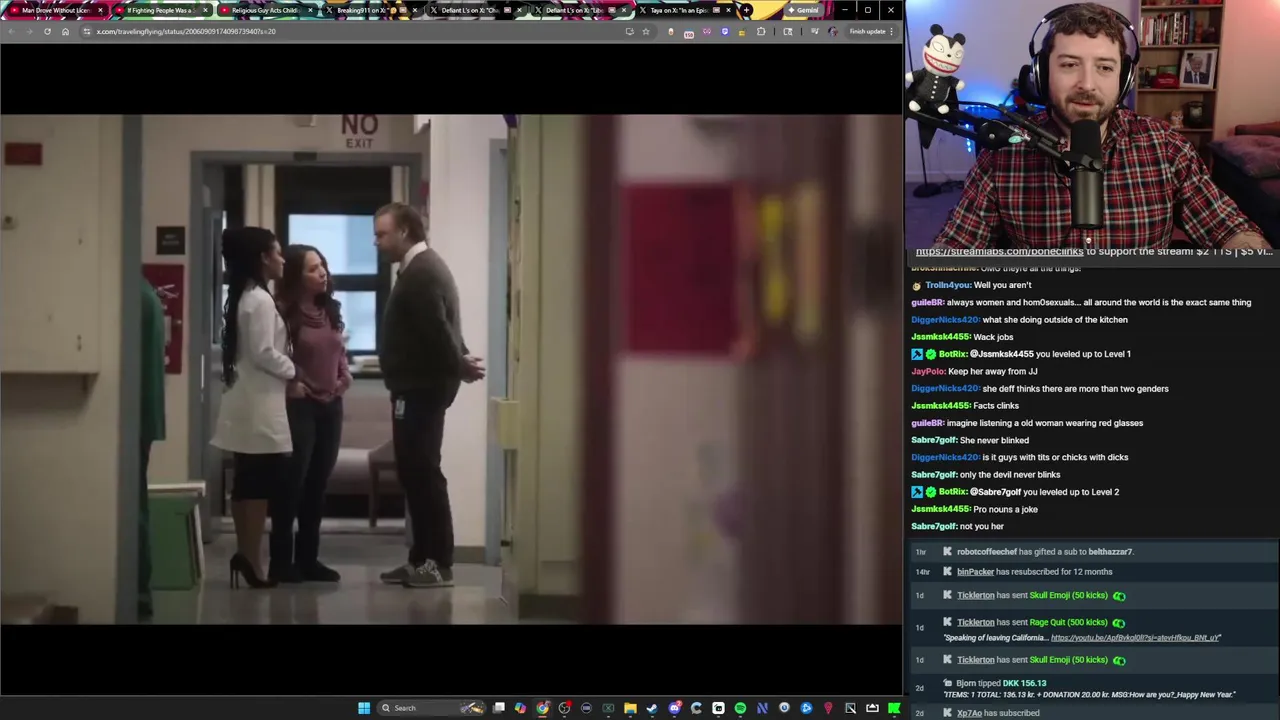Switch to the 'Man Drove Without Licen' tab
Screen dimensions: 1280x720
tap(55, 10)
